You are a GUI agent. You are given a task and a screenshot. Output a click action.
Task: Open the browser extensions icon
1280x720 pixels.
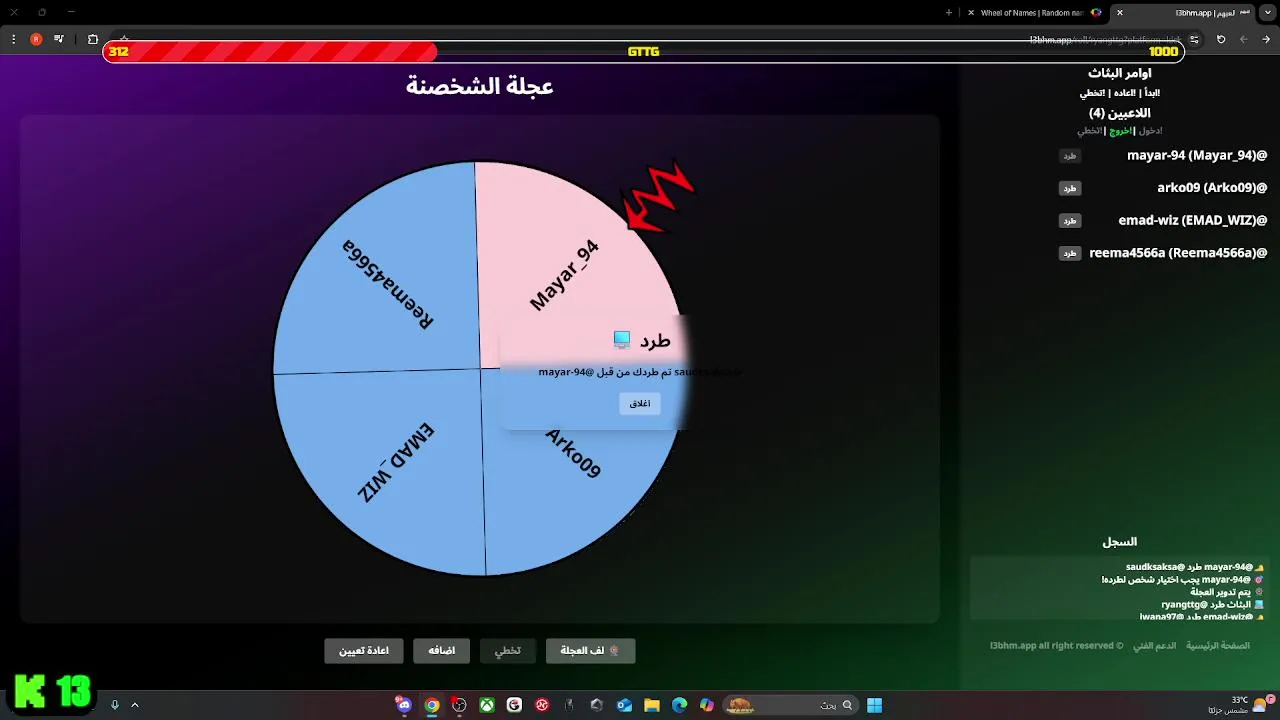[x=93, y=39]
